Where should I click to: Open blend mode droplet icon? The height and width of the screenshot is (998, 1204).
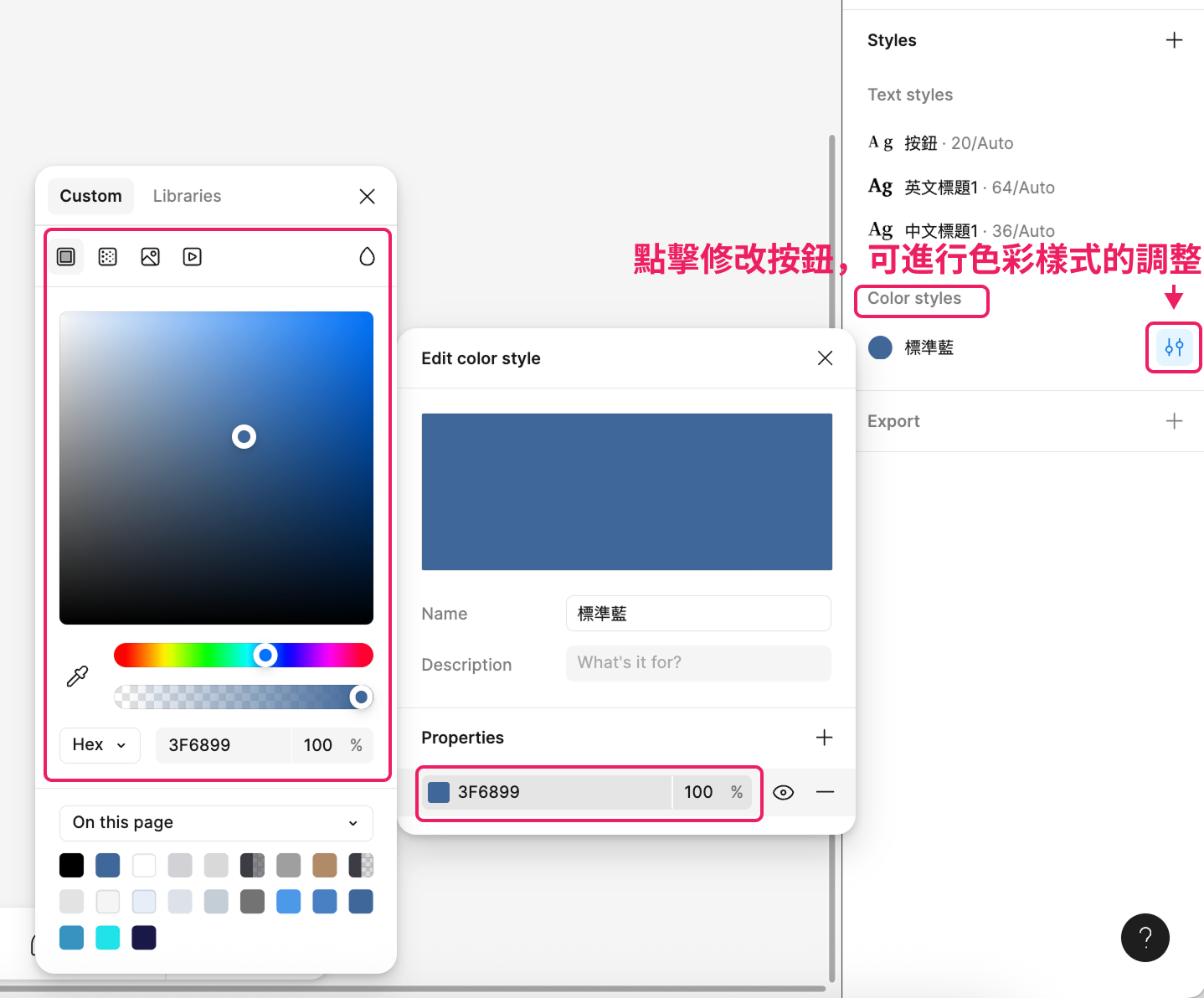click(x=367, y=257)
